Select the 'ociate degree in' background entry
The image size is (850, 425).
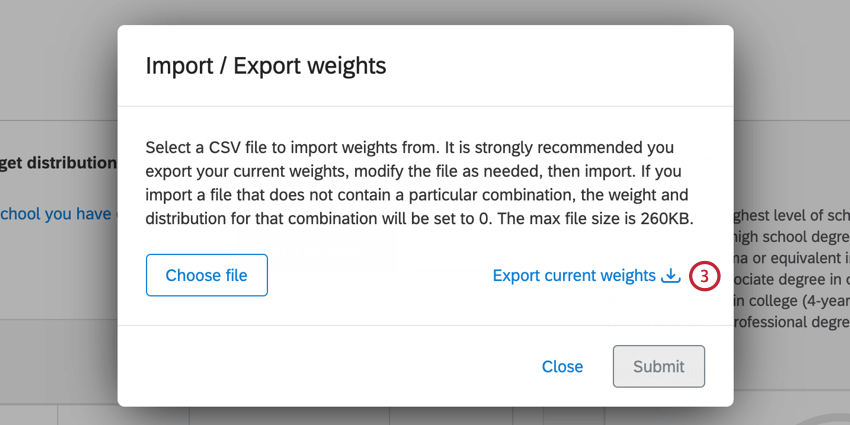click(791, 280)
